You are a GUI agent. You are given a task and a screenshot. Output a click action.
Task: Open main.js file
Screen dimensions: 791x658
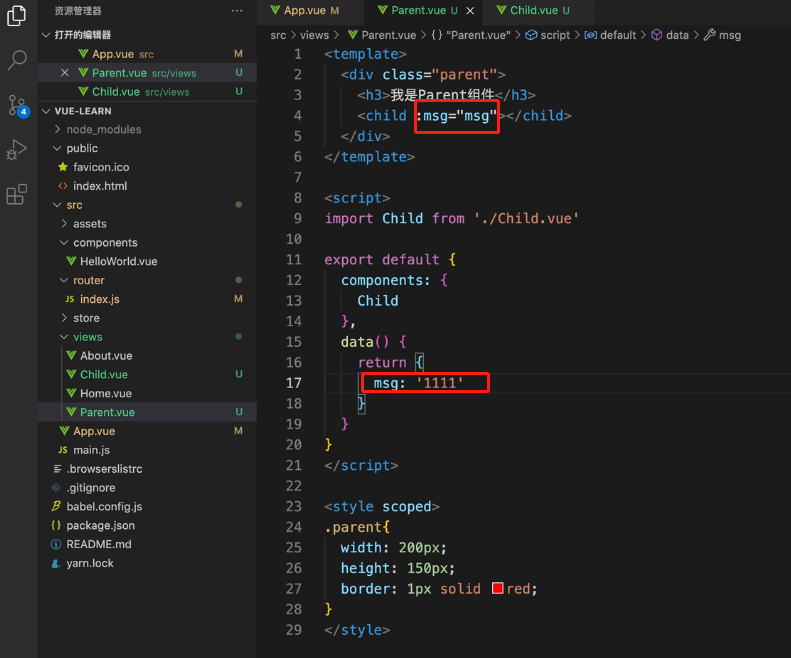click(x=91, y=450)
